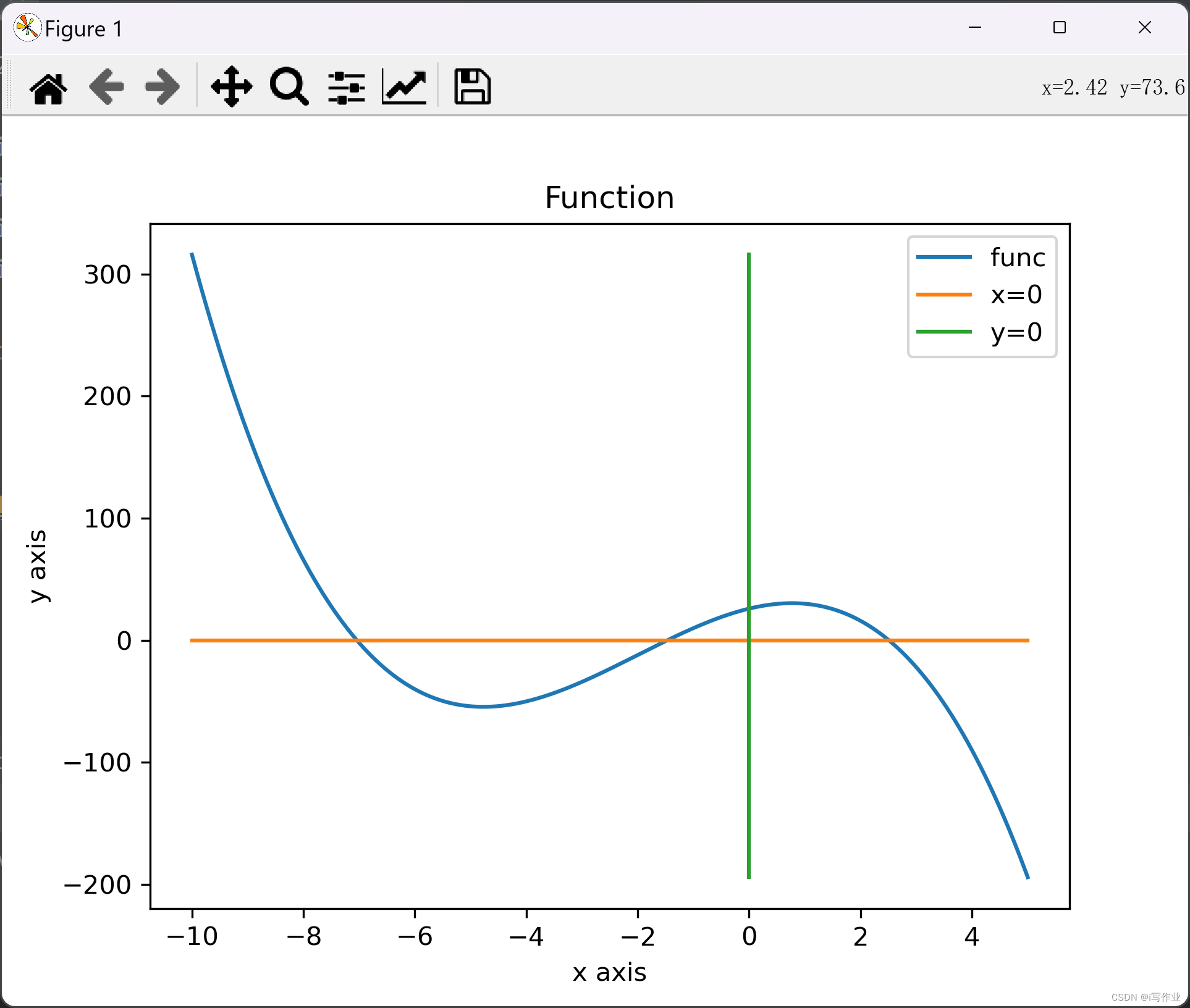This screenshot has width=1190, height=1008.
Task: Activate the Pan axes tool
Action: coord(232,87)
